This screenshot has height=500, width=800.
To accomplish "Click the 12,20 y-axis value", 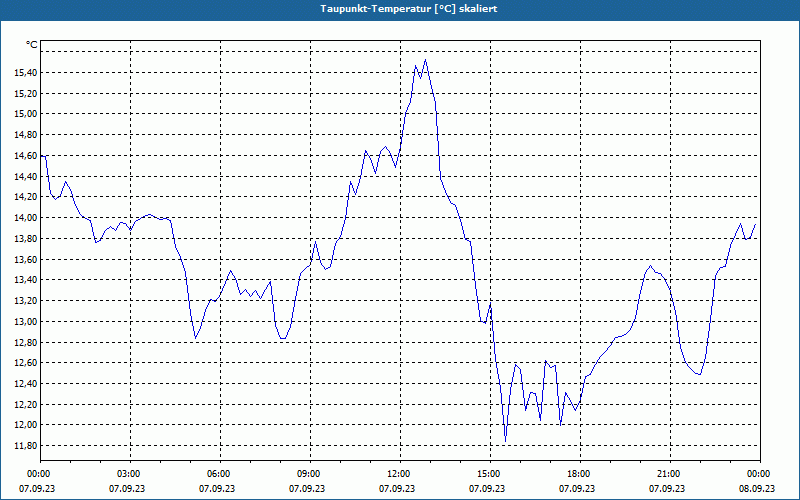I will click(x=26, y=405).
